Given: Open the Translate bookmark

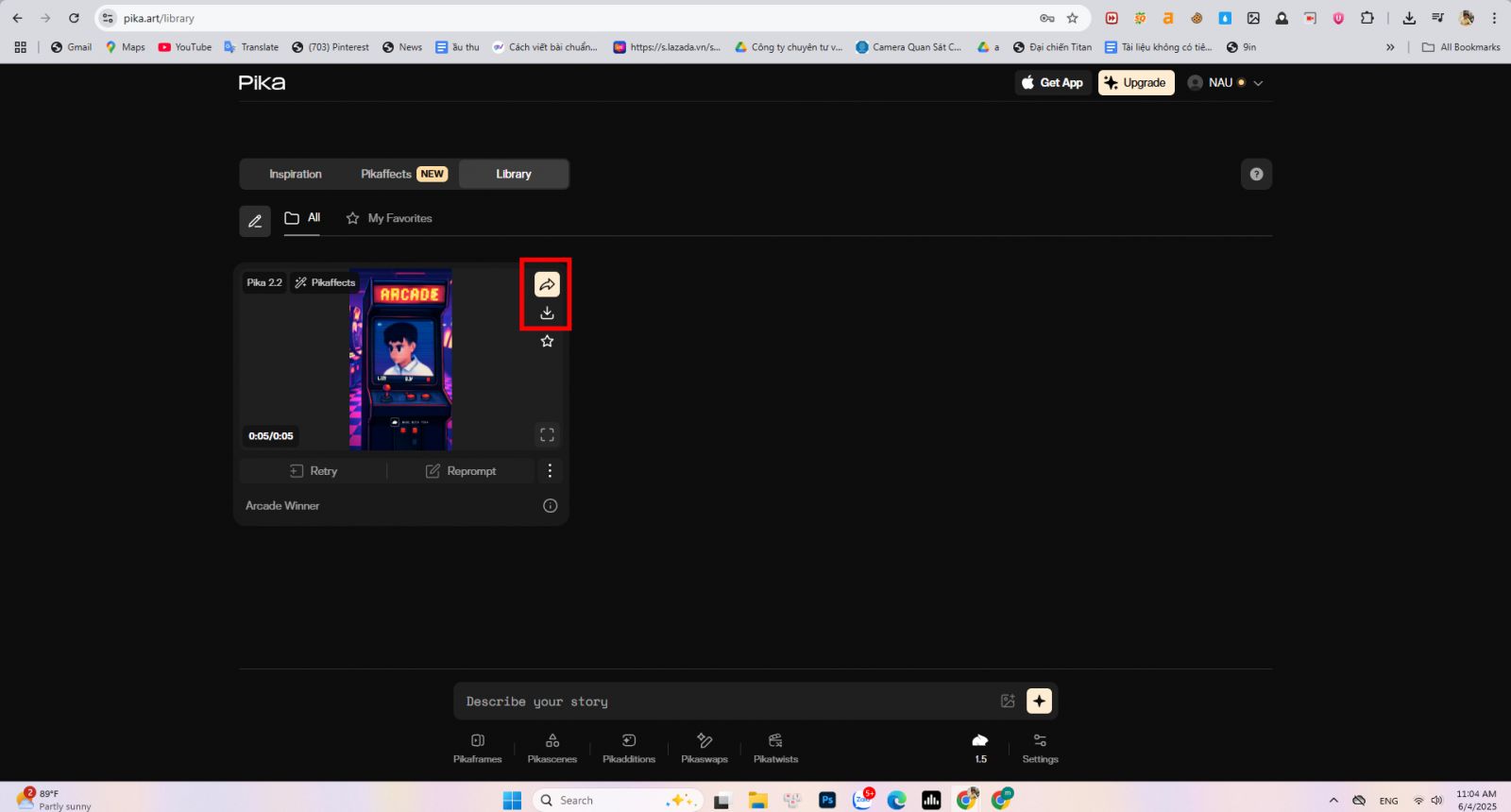Looking at the screenshot, I should coord(251,47).
